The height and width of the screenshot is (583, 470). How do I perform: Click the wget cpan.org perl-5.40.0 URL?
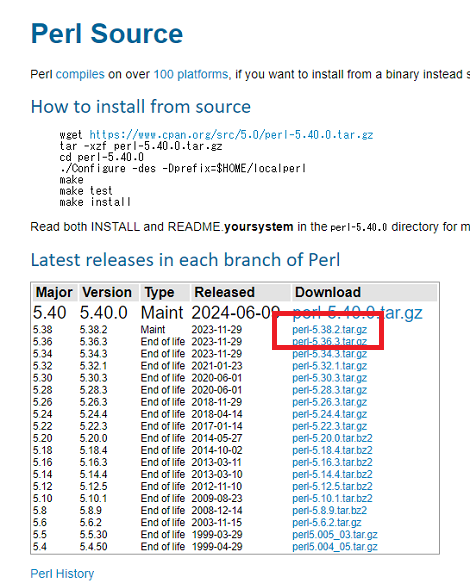(231, 135)
